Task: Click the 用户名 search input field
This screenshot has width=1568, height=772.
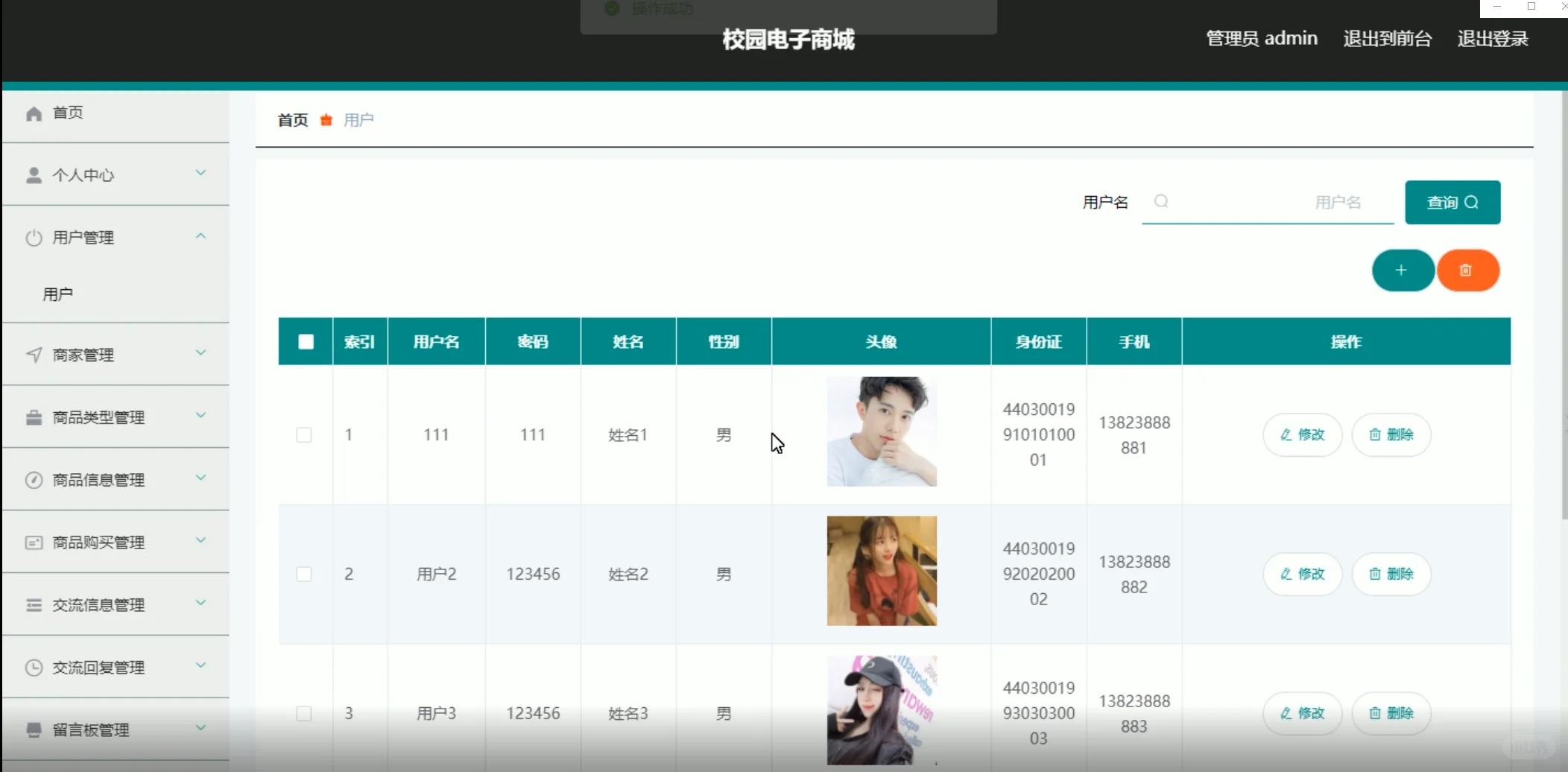Action: tap(1267, 202)
